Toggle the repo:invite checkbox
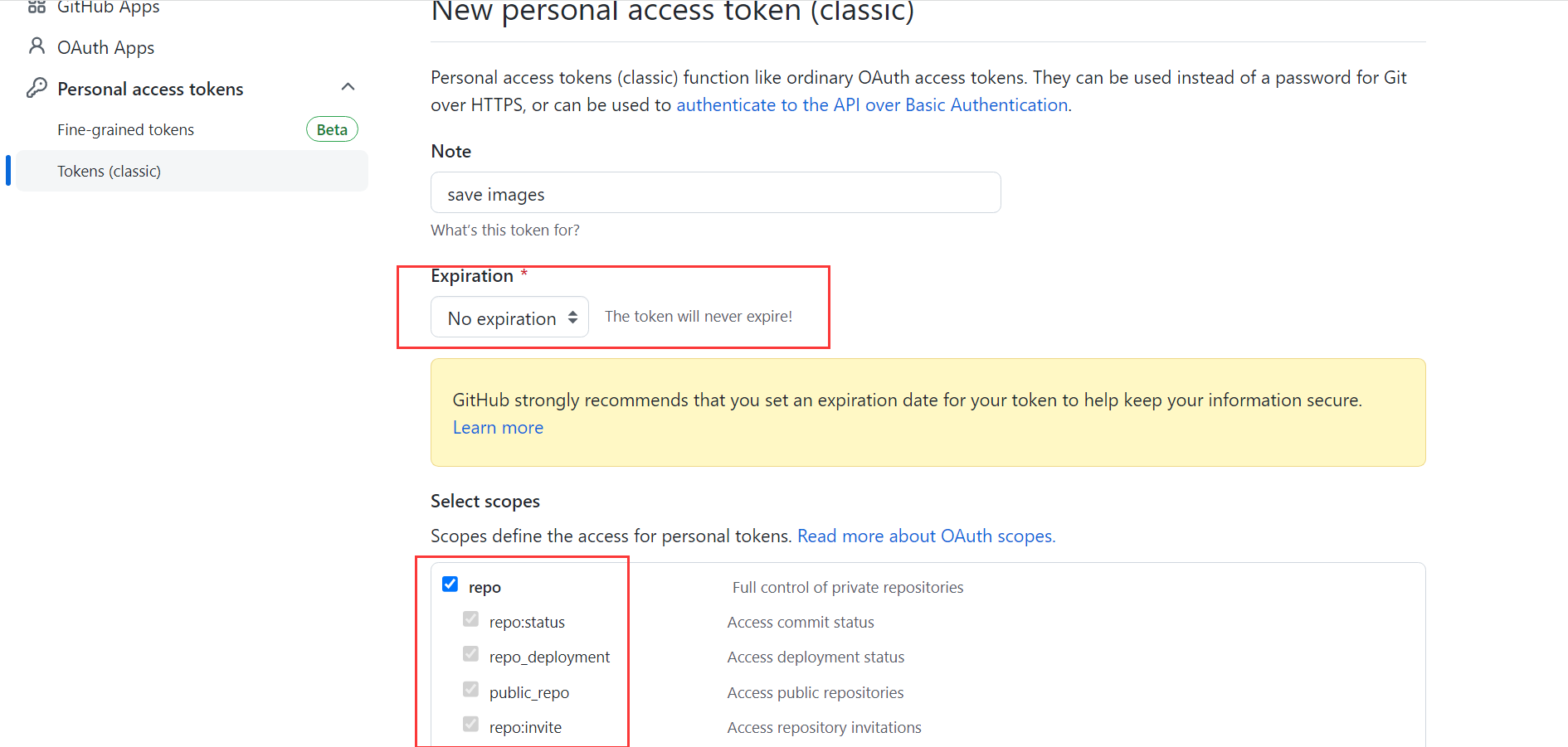The width and height of the screenshot is (1568, 747). [470, 725]
